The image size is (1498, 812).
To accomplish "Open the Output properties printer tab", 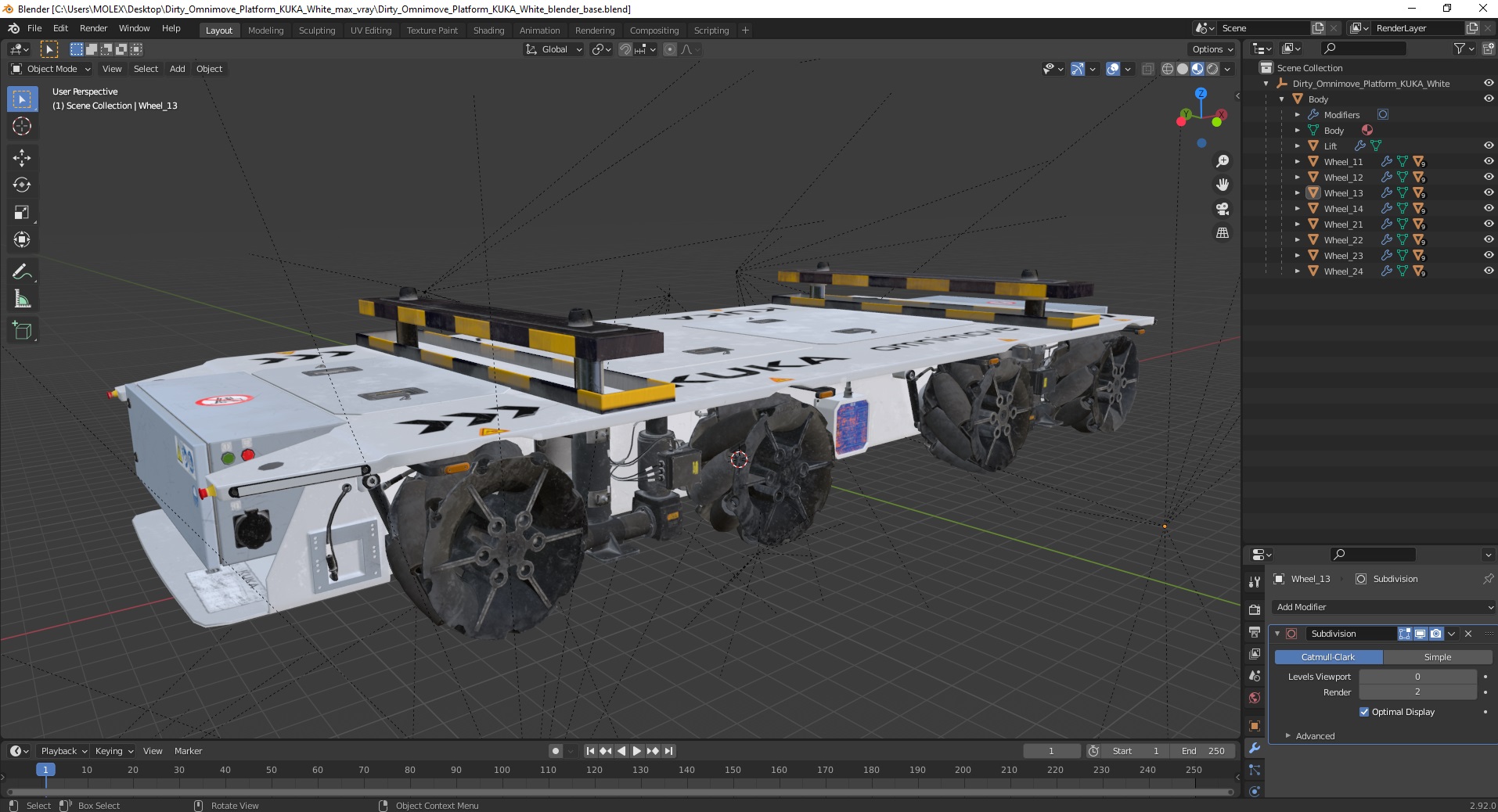I will [1255, 631].
